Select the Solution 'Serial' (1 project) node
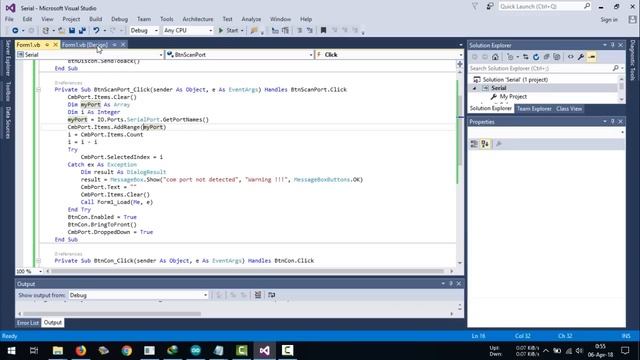Viewport: 640px width, 360px height. [515, 80]
